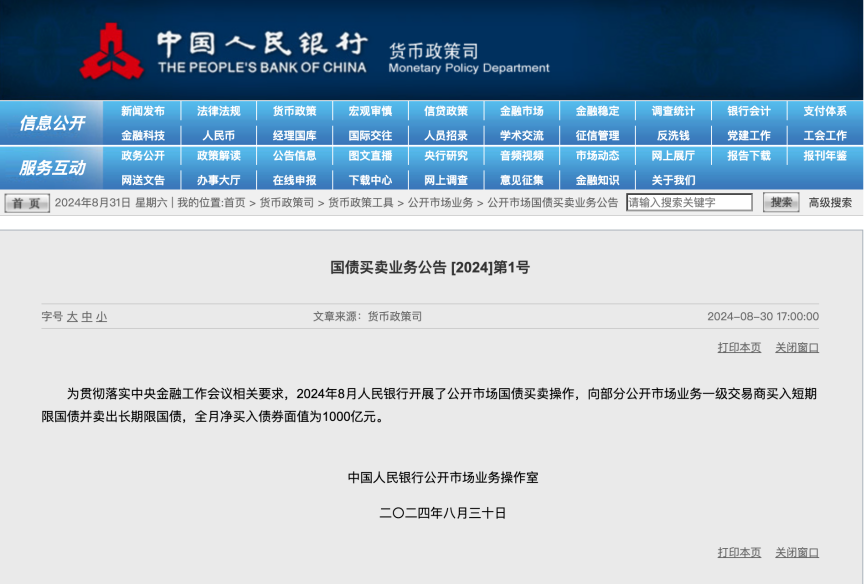Open 央行研究 under 服务互动

pos(446,156)
